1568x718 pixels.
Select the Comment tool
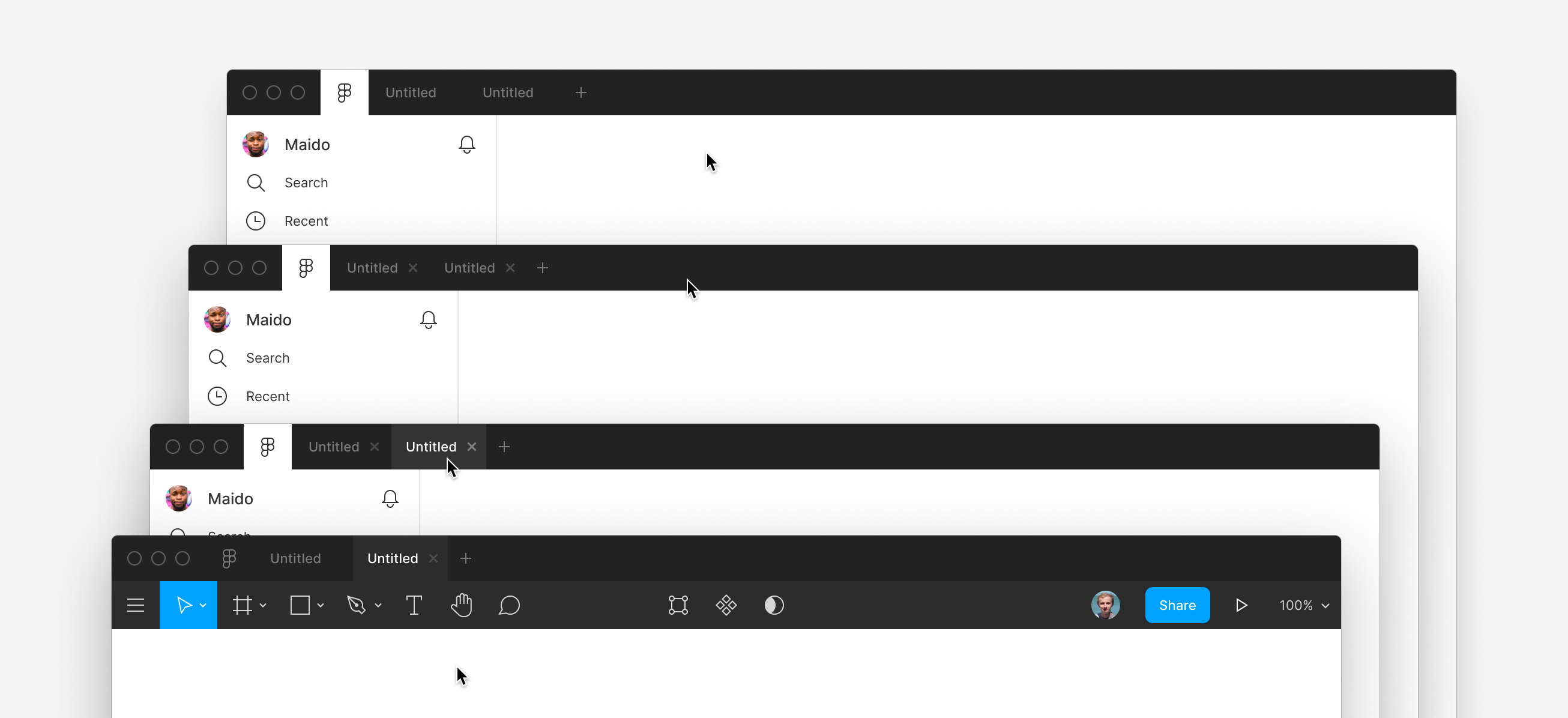pos(510,605)
